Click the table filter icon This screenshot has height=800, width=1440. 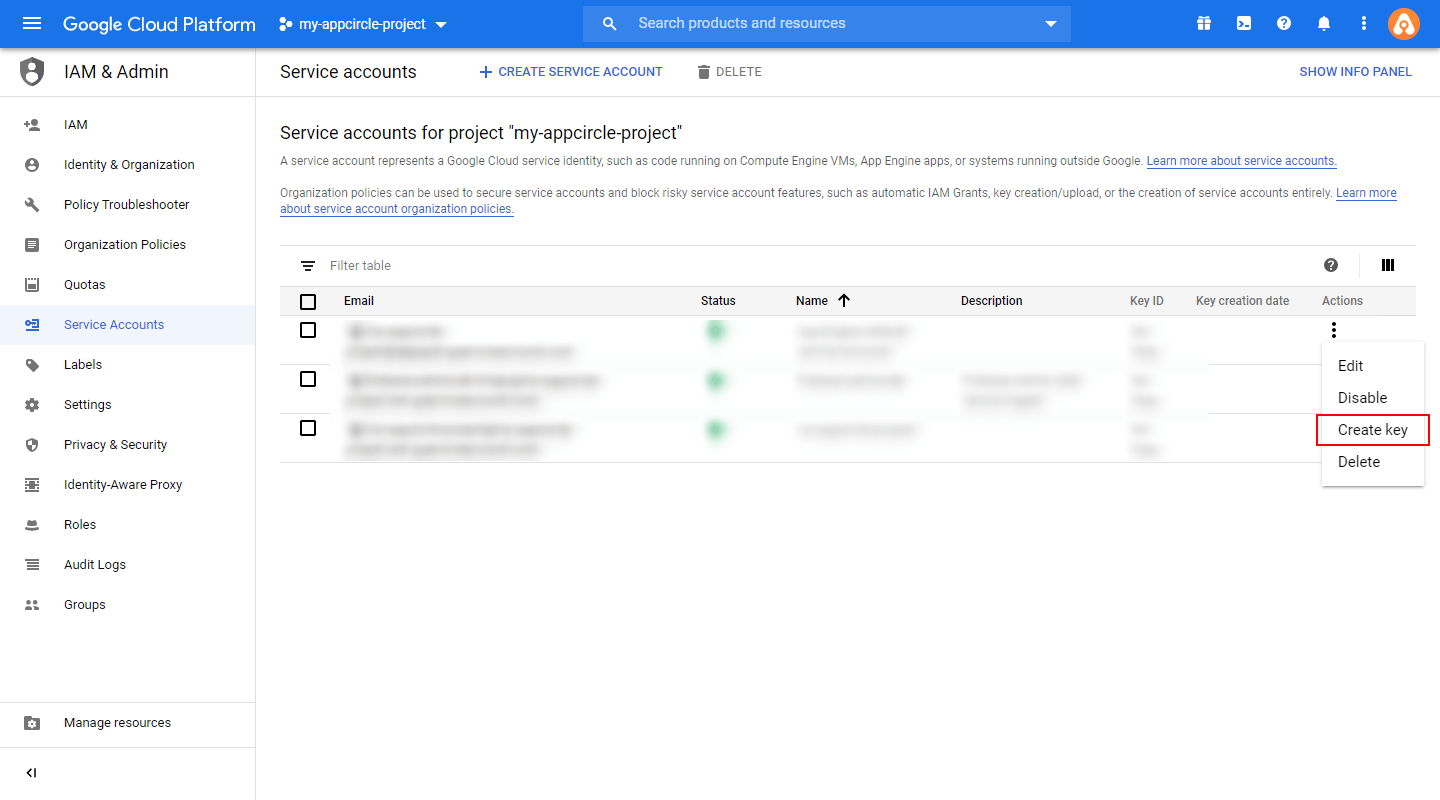pyautogui.click(x=308, y=266)
